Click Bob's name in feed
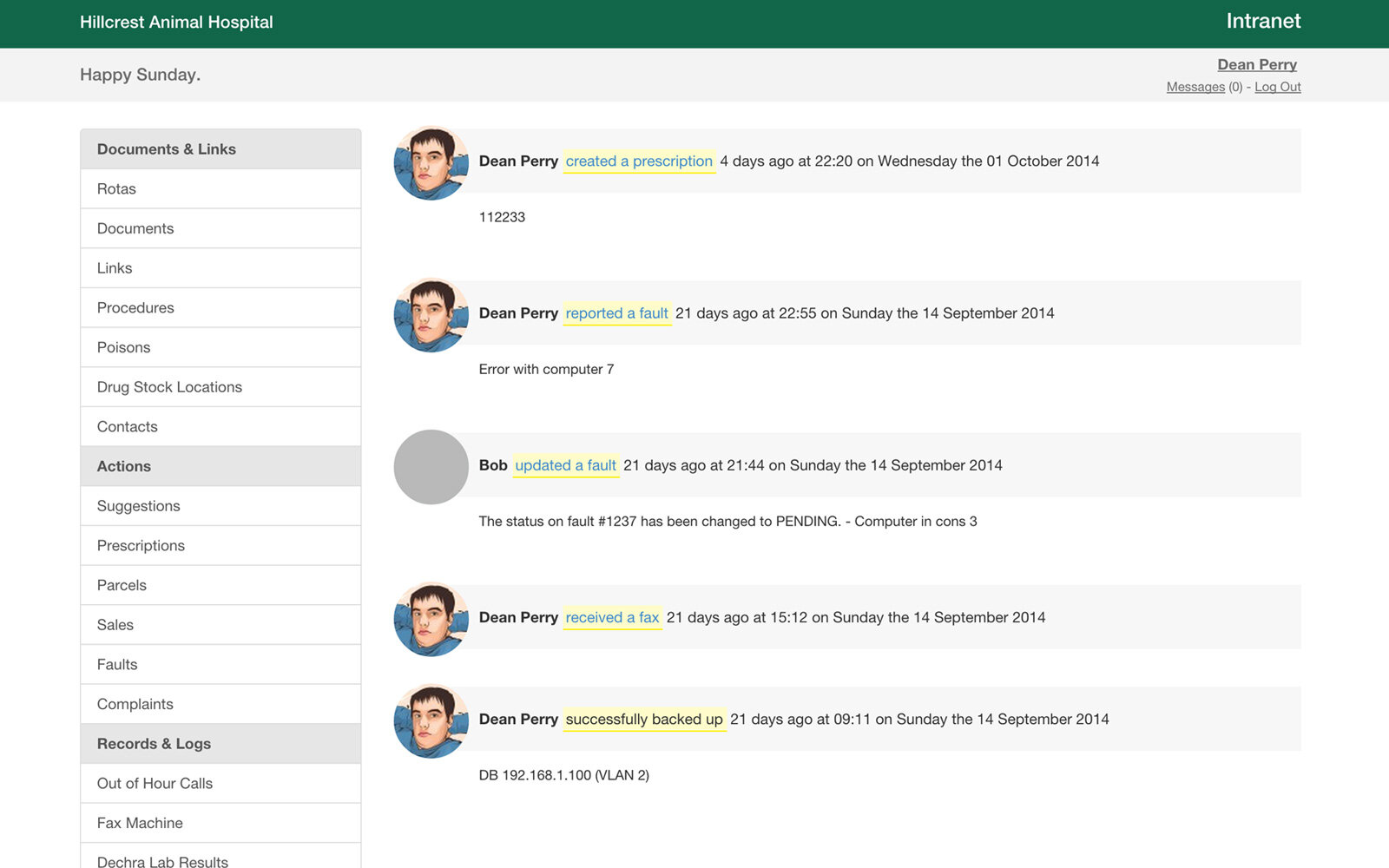This screenshot has width=1389, height=868. (x=493, y=465)
